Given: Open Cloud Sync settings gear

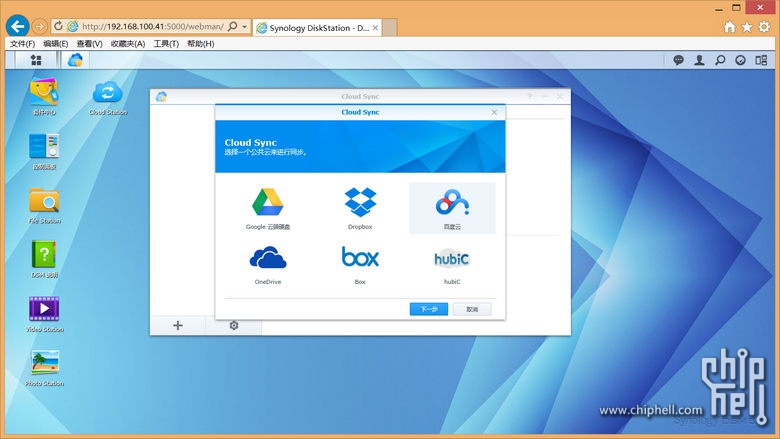Looking at the screenshot, I should click(x=234, y=326).
